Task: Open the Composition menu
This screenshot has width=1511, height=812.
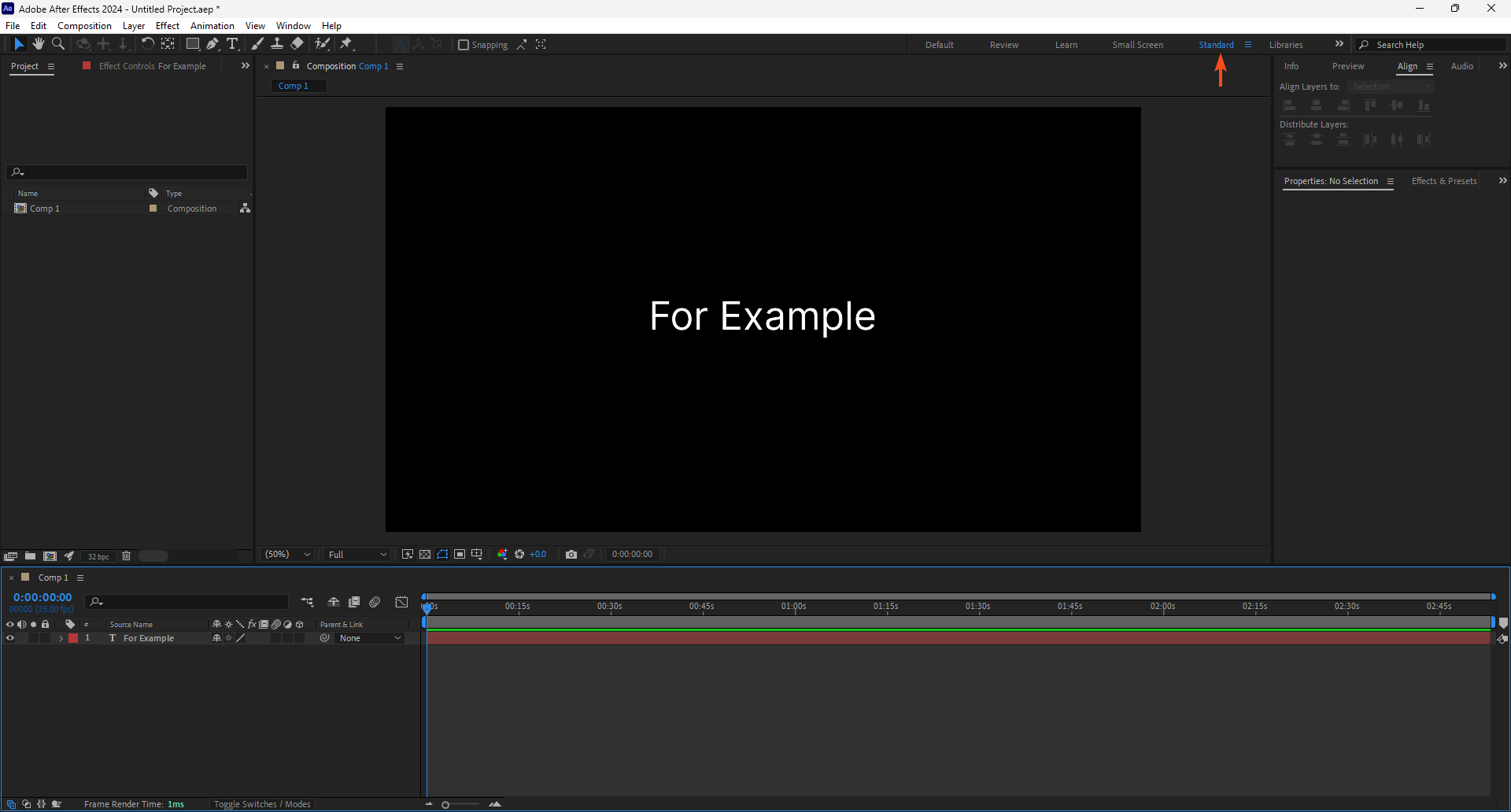Action: tap(84, 25)
